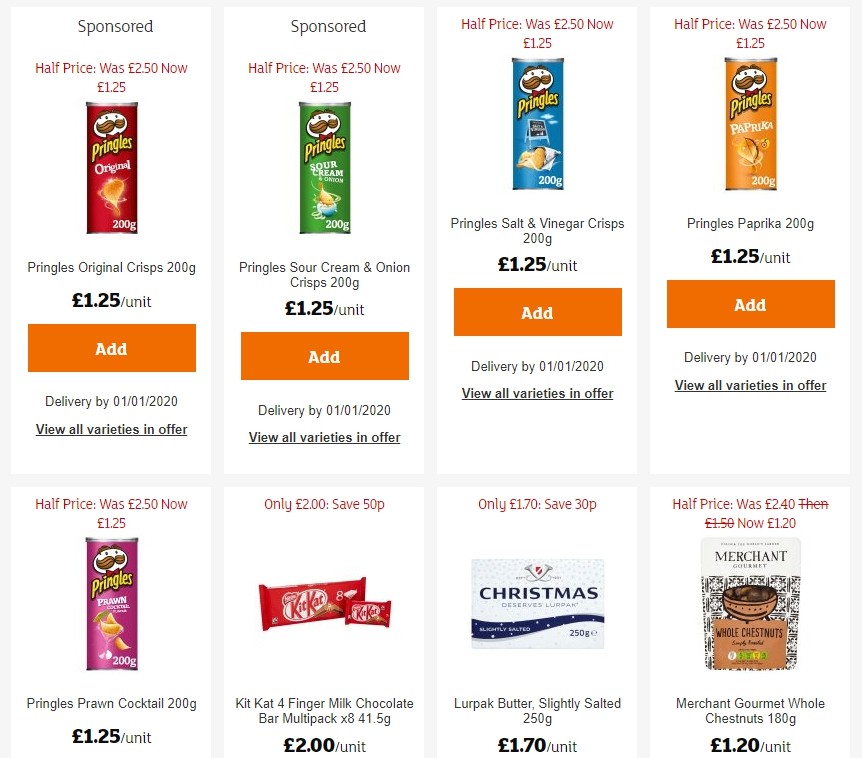View all varieties in Sour Cream offer
Image resolution: width=862 pixels, height=758 pixels.
pos(324,437)
